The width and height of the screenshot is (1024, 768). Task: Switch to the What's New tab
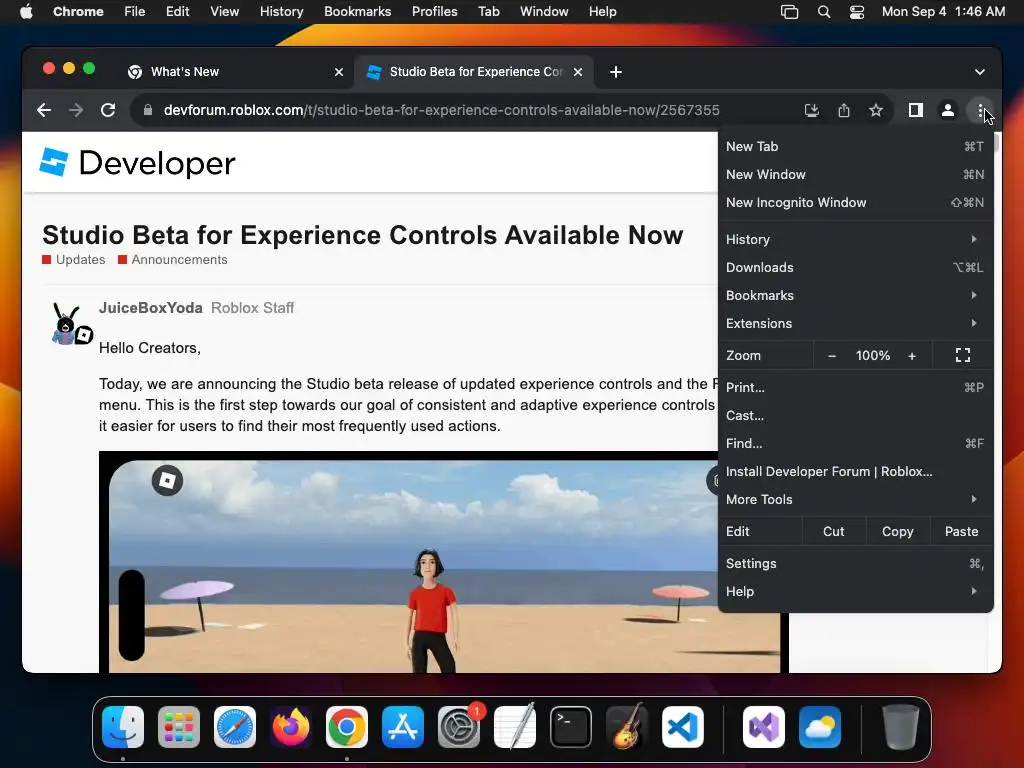(235, 72)
